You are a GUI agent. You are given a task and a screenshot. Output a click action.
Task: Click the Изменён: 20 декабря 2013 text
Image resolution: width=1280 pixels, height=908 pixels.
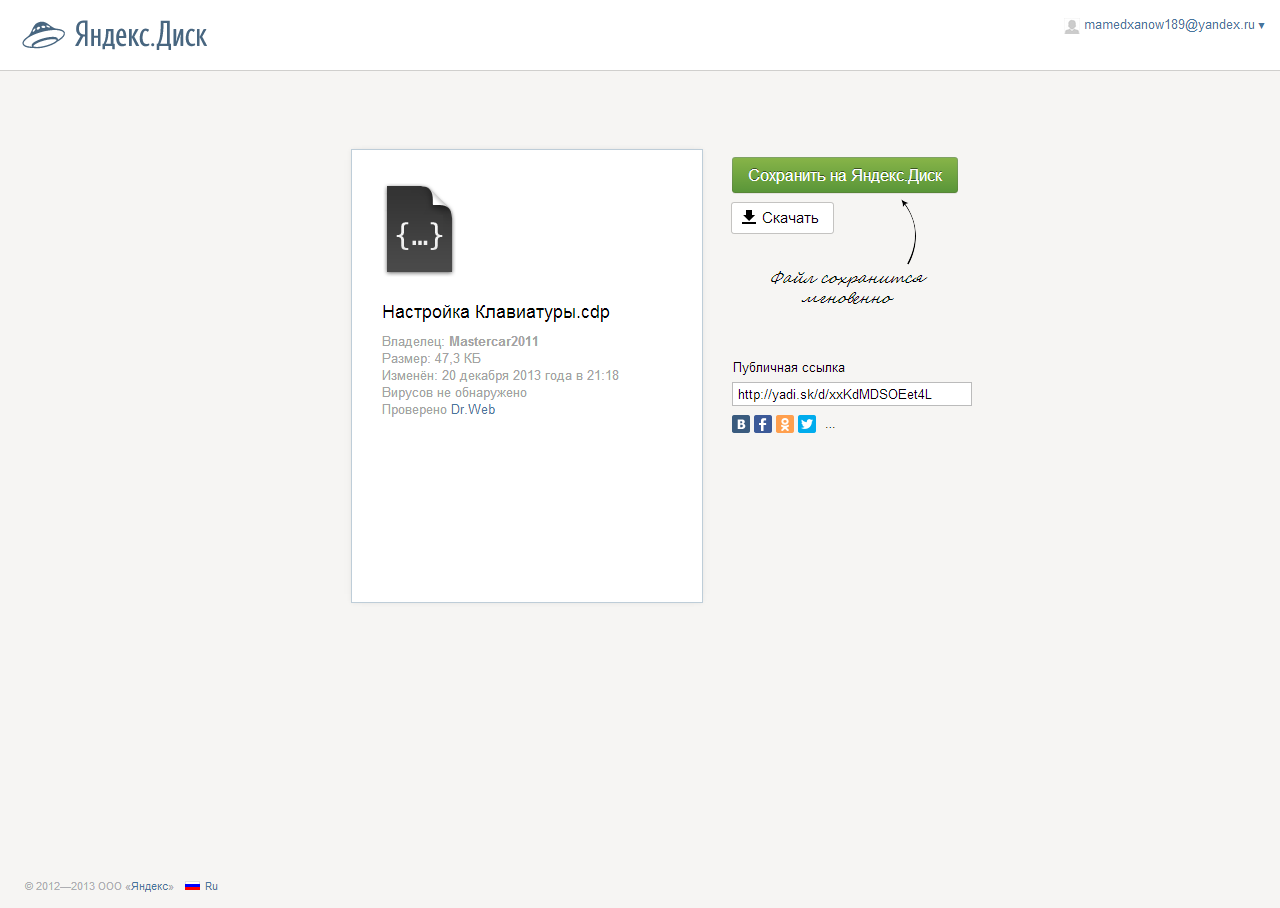500,376
